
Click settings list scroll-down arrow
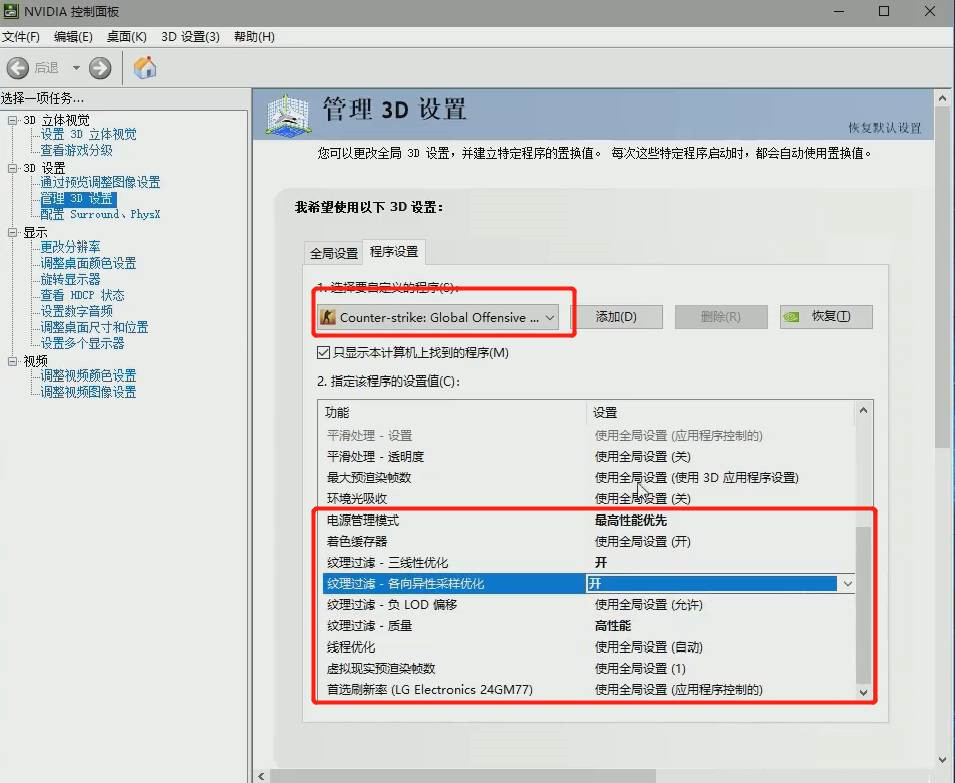click(864, 692)
